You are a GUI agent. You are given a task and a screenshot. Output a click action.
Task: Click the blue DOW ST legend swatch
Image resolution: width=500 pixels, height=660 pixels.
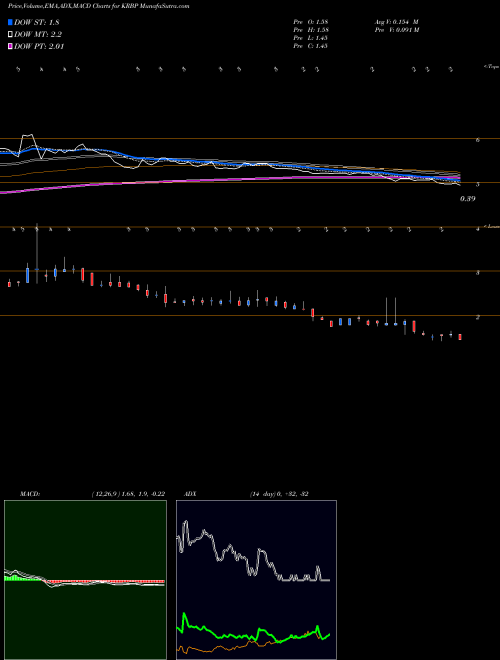click(11, 22)
